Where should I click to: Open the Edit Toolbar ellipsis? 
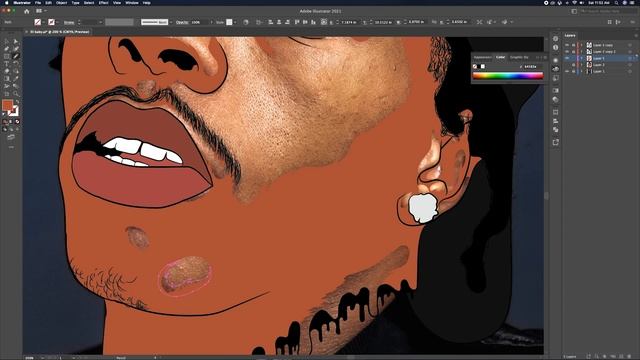[11, 147]
